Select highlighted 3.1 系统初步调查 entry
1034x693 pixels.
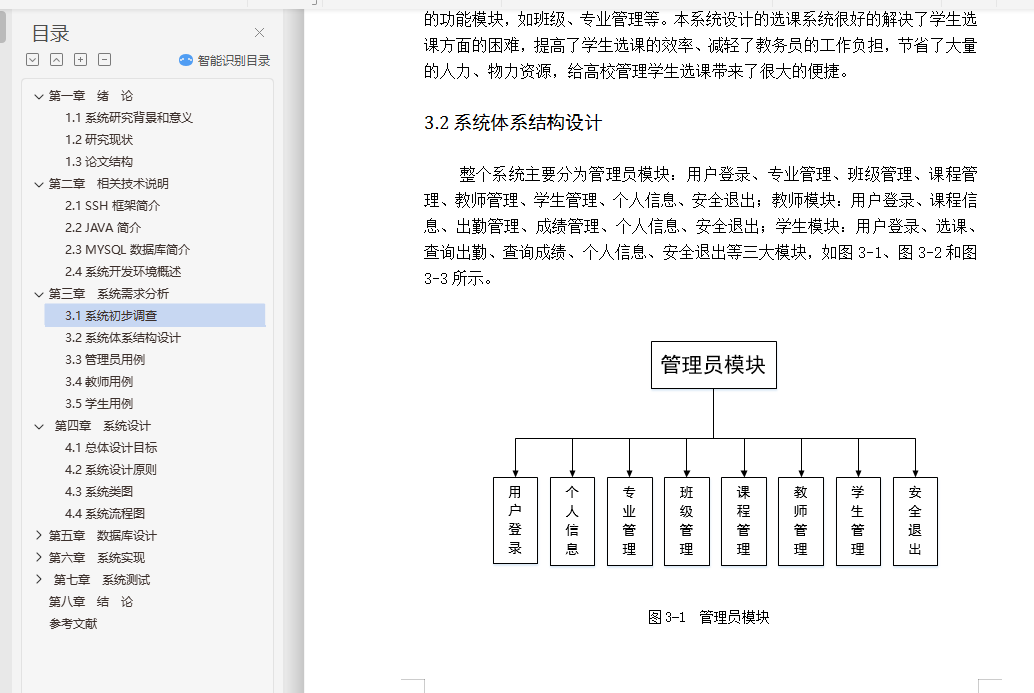click(x=155, y=316)
